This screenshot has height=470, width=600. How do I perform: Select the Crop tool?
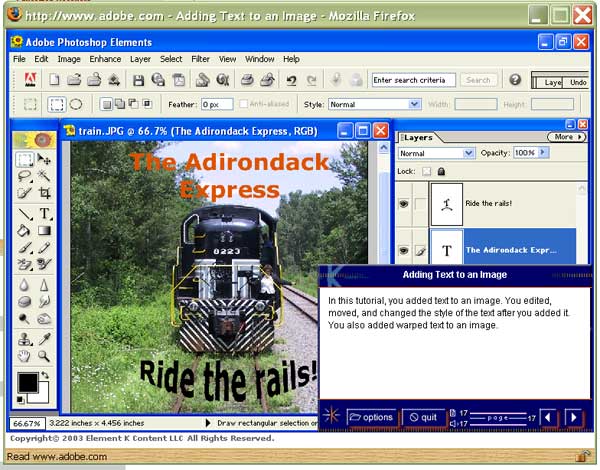[44, 193]
